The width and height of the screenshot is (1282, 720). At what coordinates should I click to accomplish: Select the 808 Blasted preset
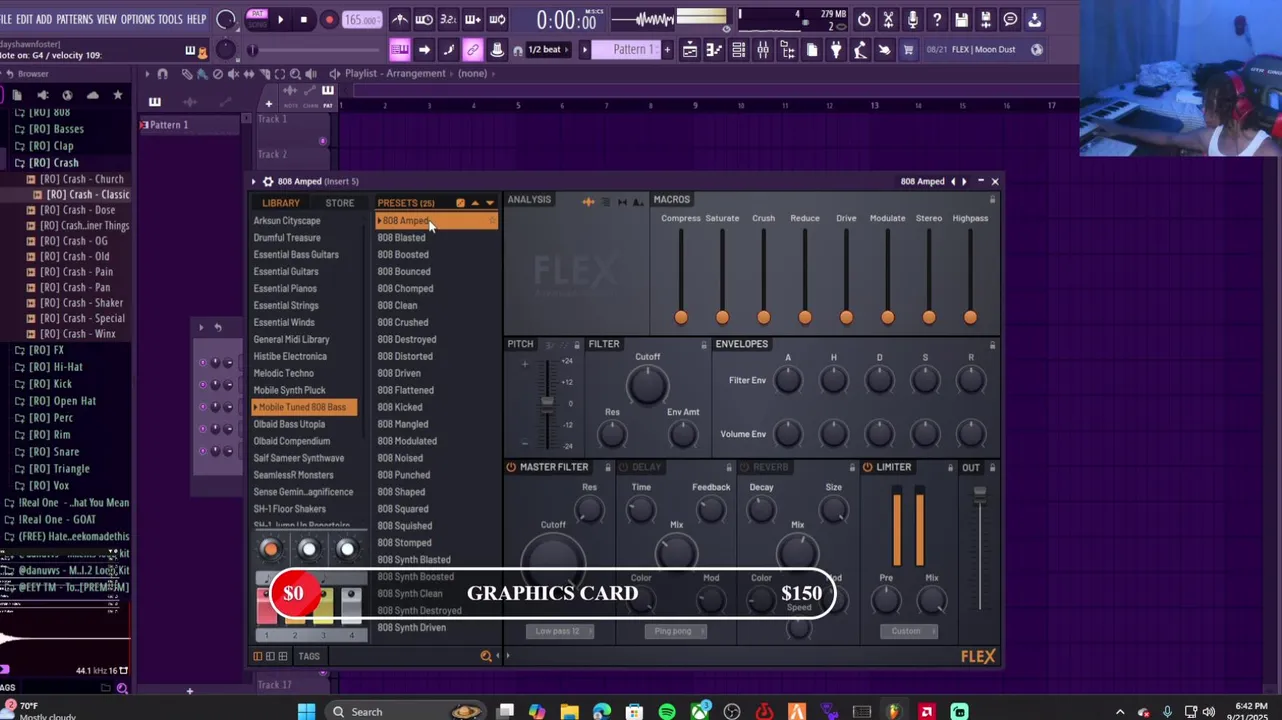[x=401, y=238]
